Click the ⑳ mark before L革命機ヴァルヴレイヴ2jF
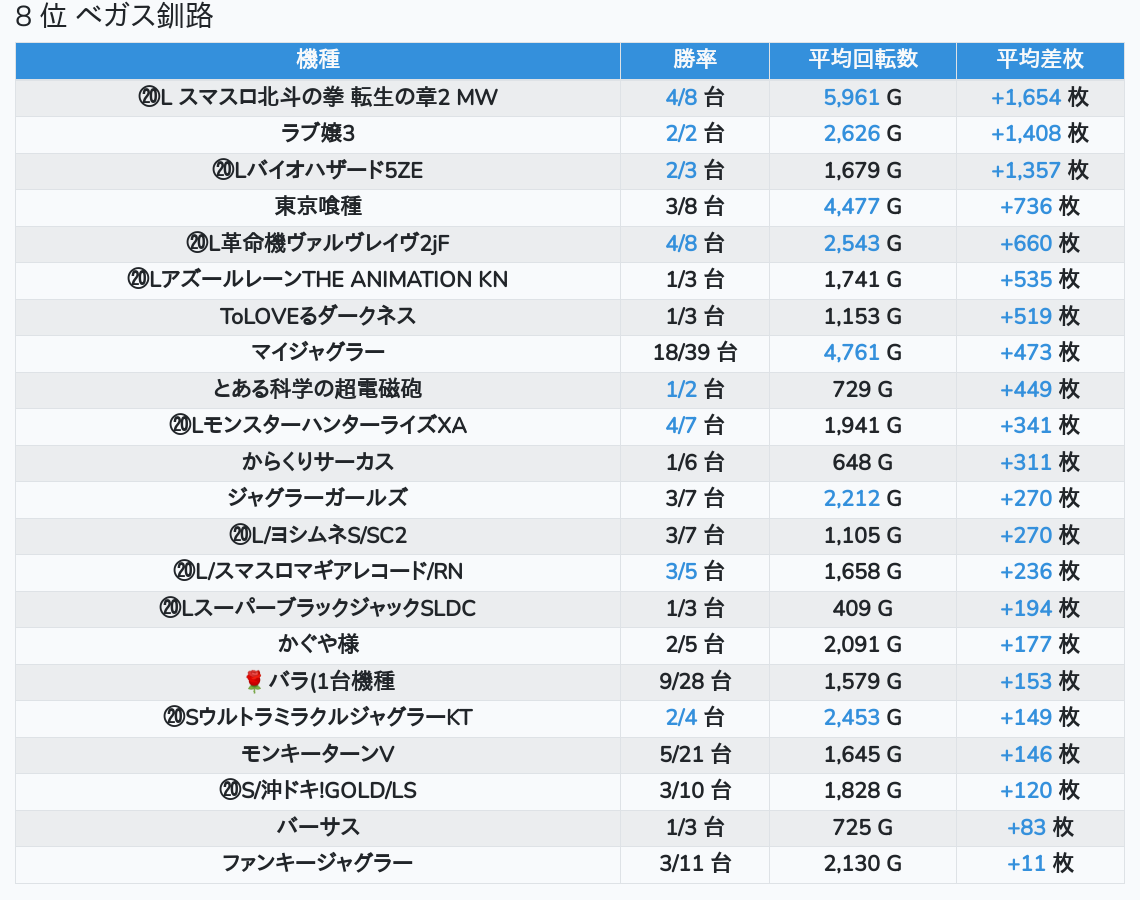 click(x=197, y=244)
